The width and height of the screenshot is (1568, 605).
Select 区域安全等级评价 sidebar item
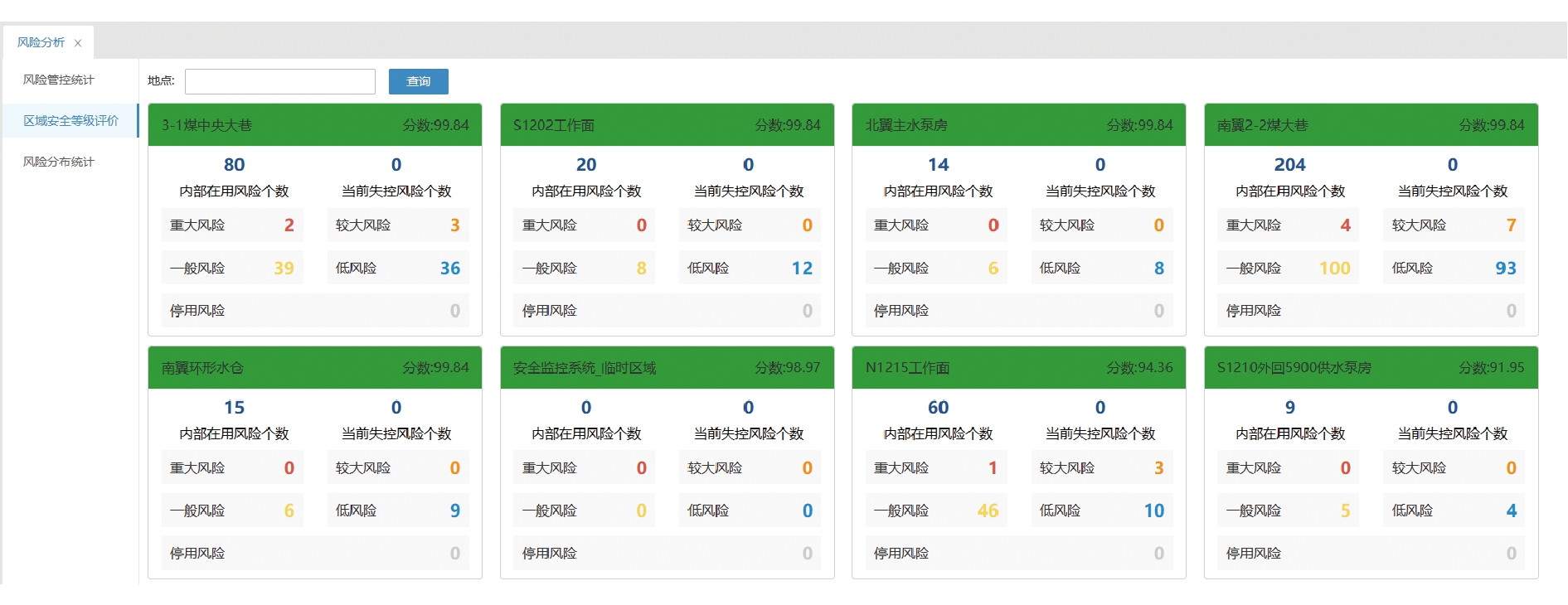coord(70,121)
